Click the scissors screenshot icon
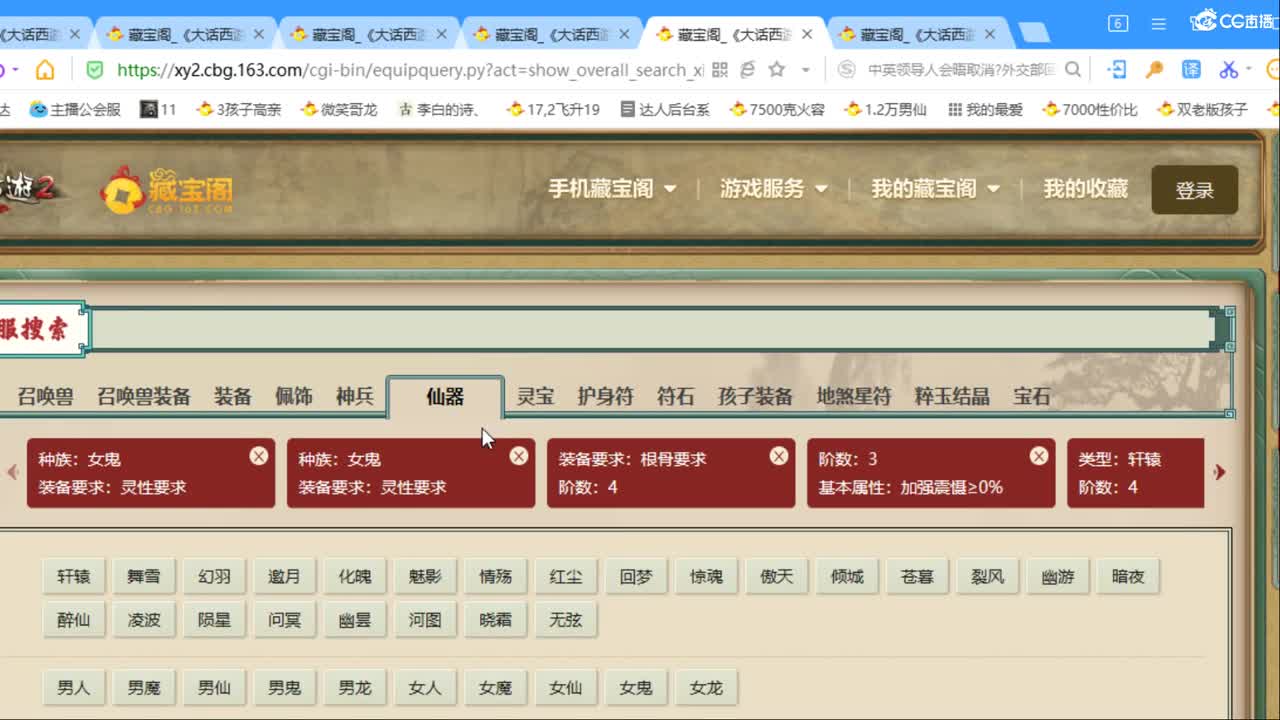Viewport: 1280px width, 720px height. tap(1229, 70)
